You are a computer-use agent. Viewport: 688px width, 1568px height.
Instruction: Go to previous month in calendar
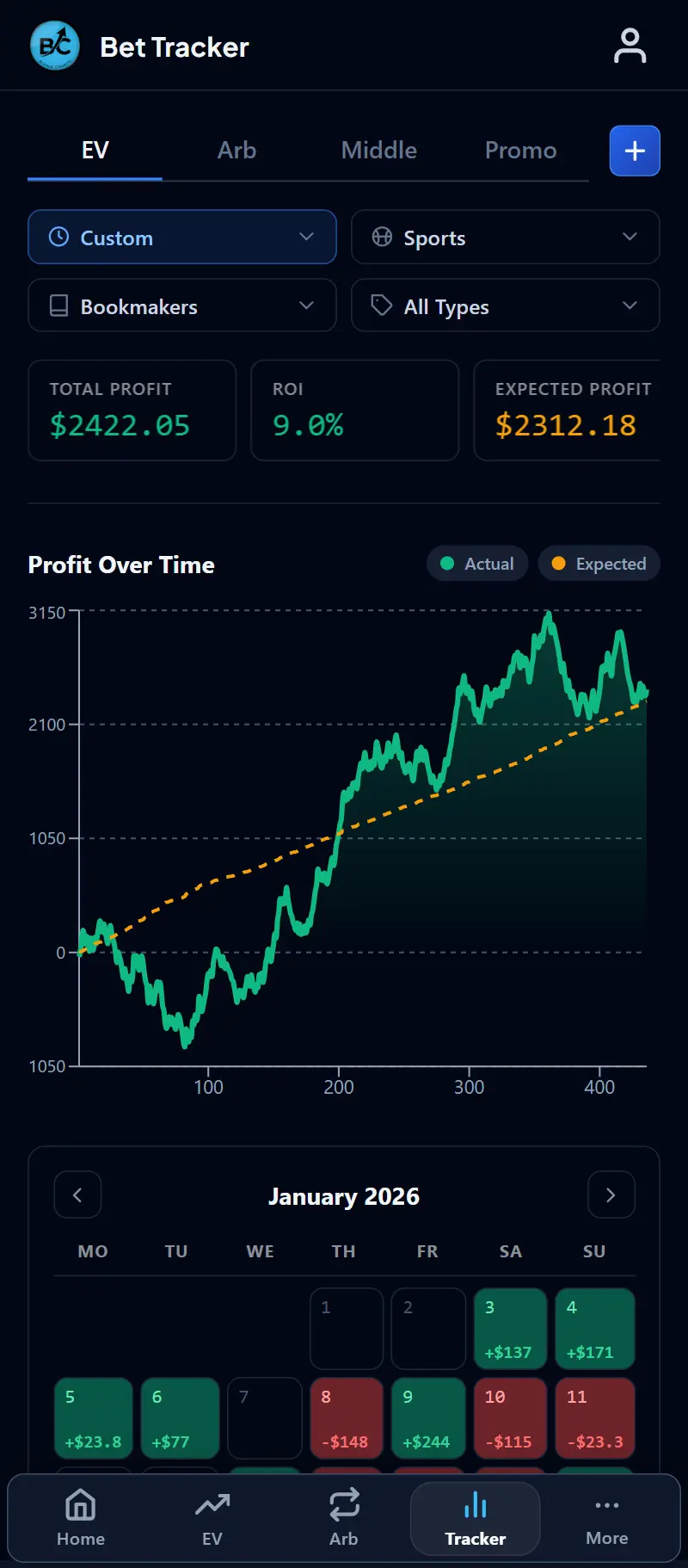pos(77,1195)
